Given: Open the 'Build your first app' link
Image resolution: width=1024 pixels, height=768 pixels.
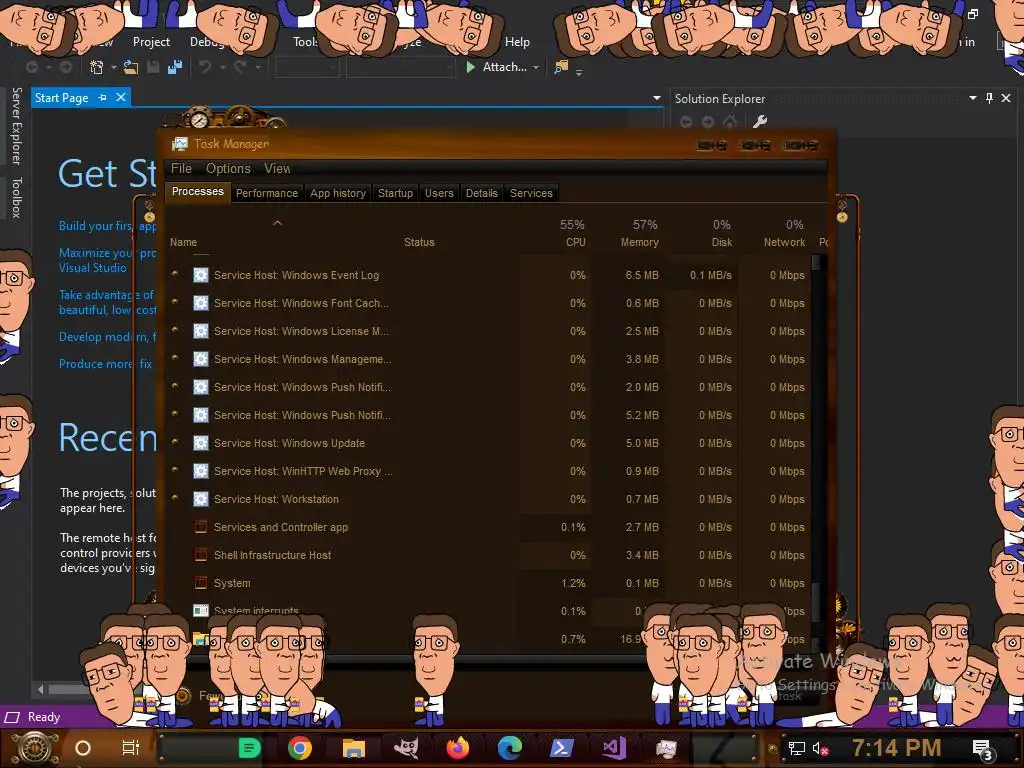Looking at the screenshot, I should point(107,226).
